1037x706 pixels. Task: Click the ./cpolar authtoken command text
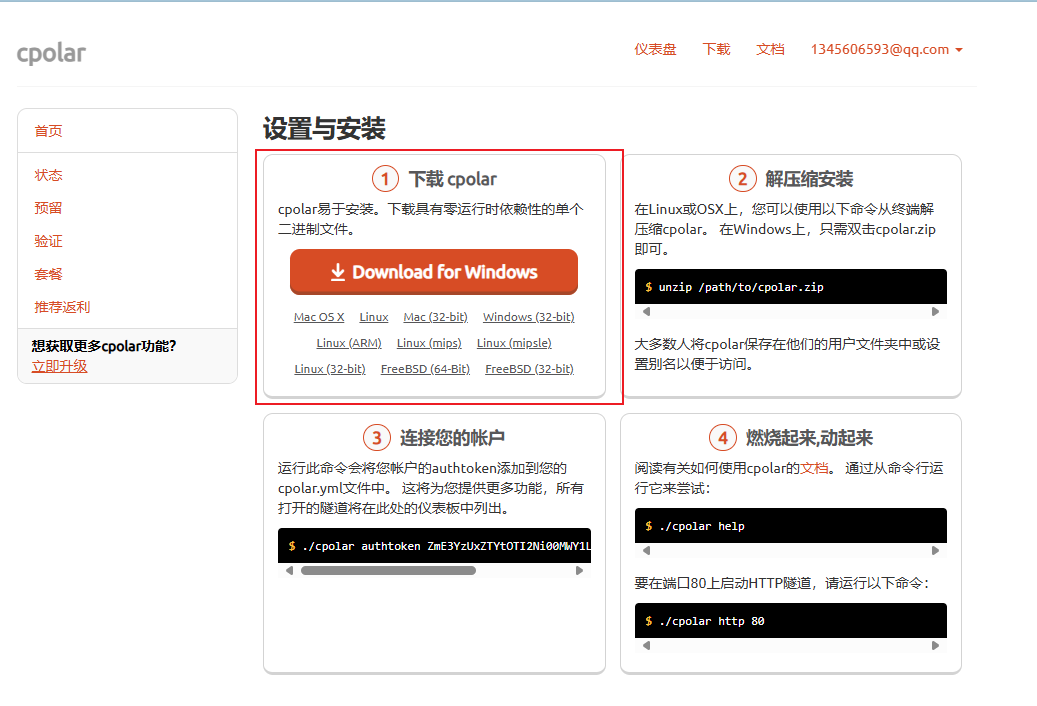tap(446, 546)
